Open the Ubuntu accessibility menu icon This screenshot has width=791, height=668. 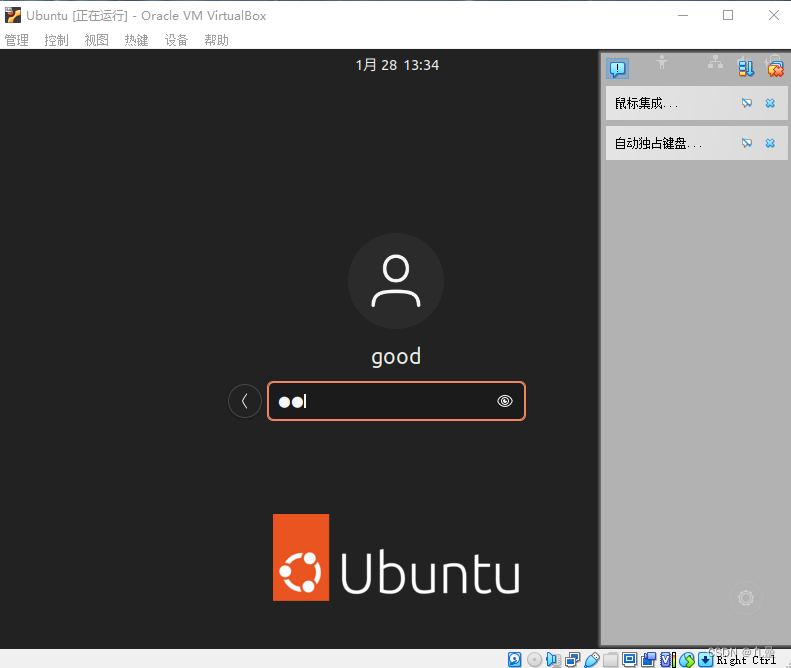pos(662,63)
